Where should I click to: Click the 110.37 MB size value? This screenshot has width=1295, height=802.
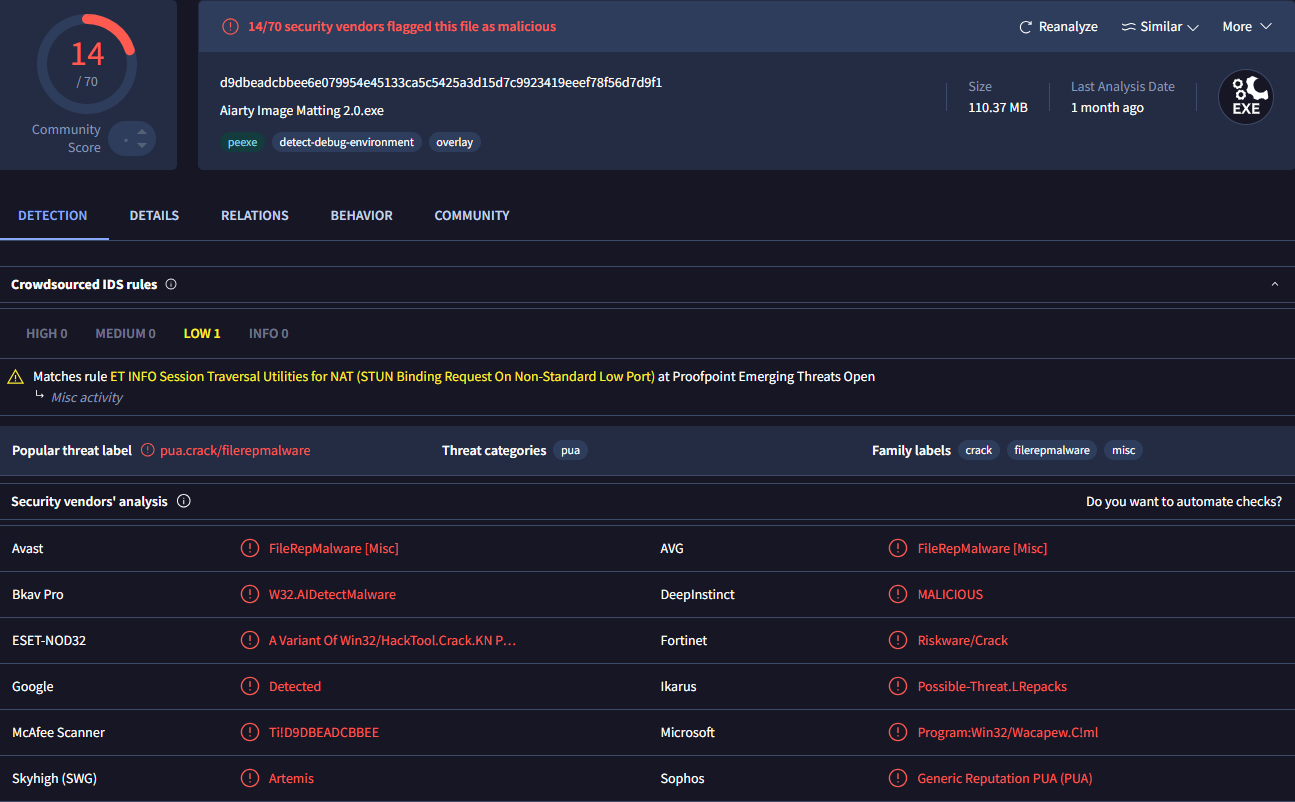point(998,107)
